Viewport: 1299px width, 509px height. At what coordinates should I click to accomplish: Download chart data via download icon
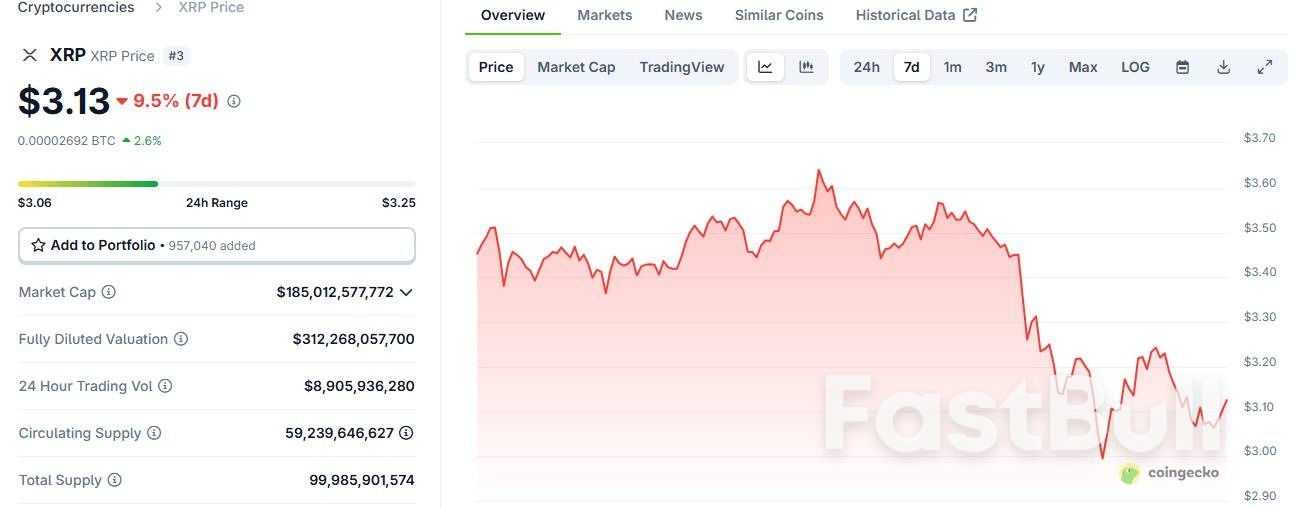[1223, 67]
